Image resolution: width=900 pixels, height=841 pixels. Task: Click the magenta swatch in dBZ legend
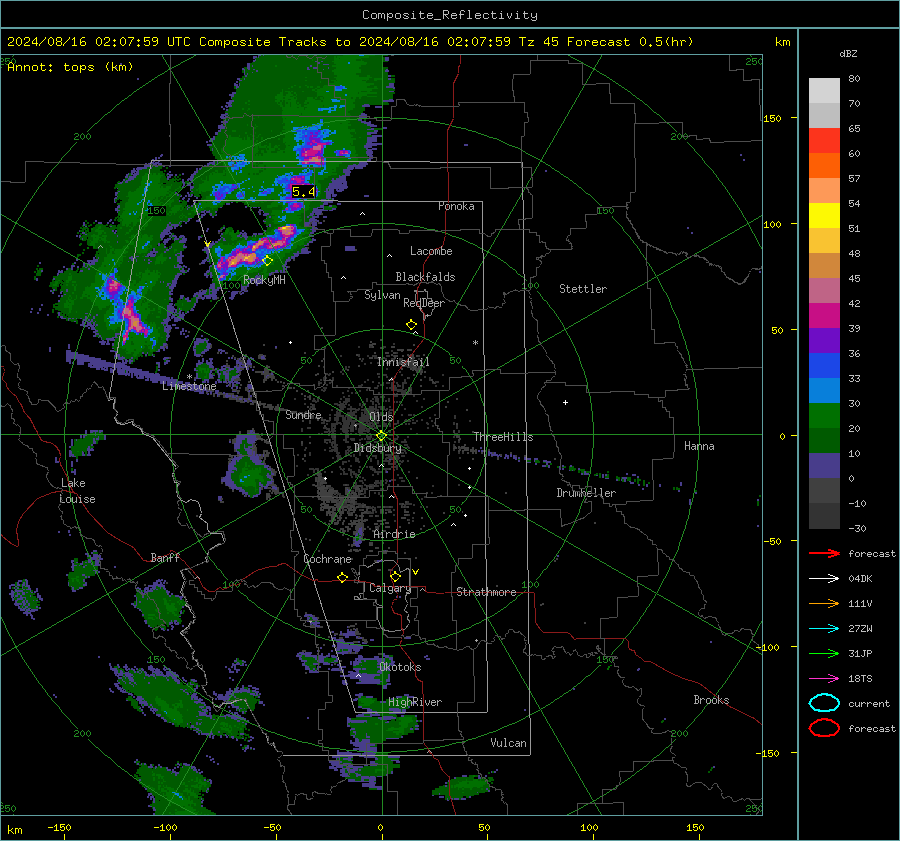(x=824, y=316)
